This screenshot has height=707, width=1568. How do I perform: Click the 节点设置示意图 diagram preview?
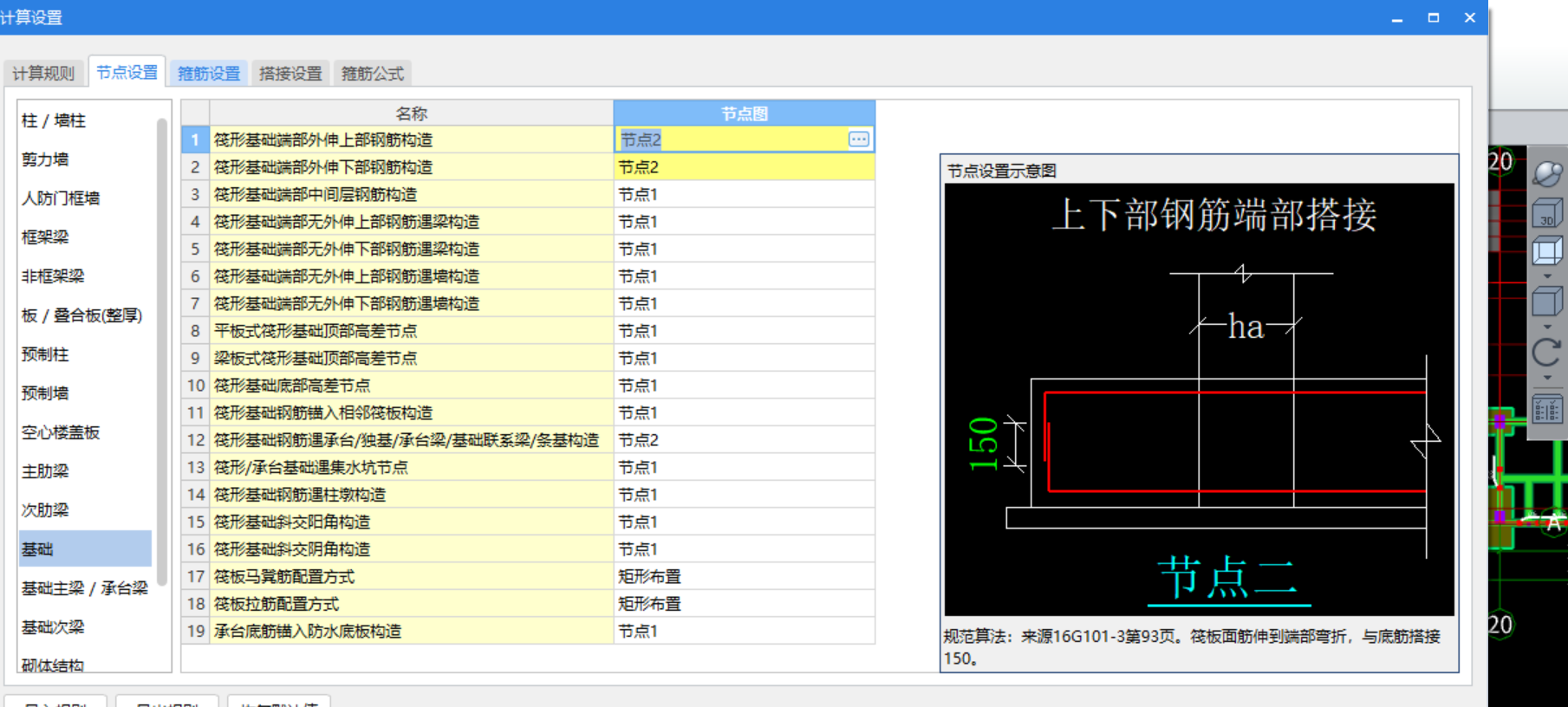tap(1199, 399)
